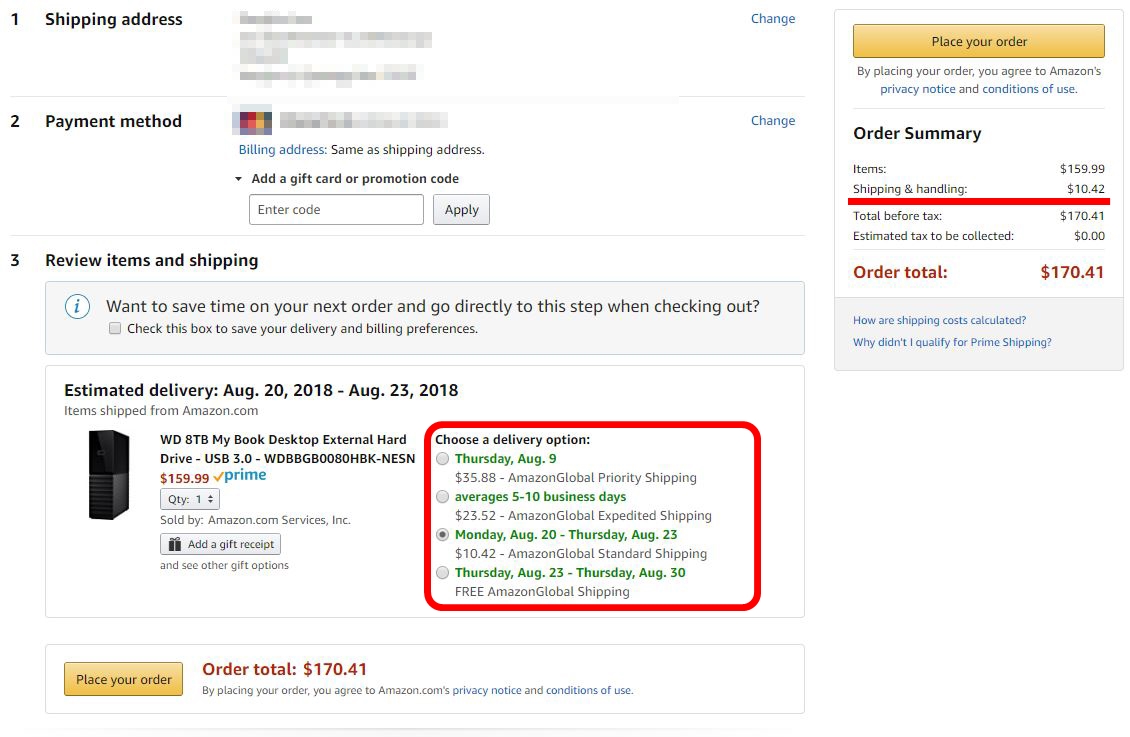Click the yellow Place your order button in the Order Summary panel
Viewport: 1130px width, 737px height.
point(979,41)
